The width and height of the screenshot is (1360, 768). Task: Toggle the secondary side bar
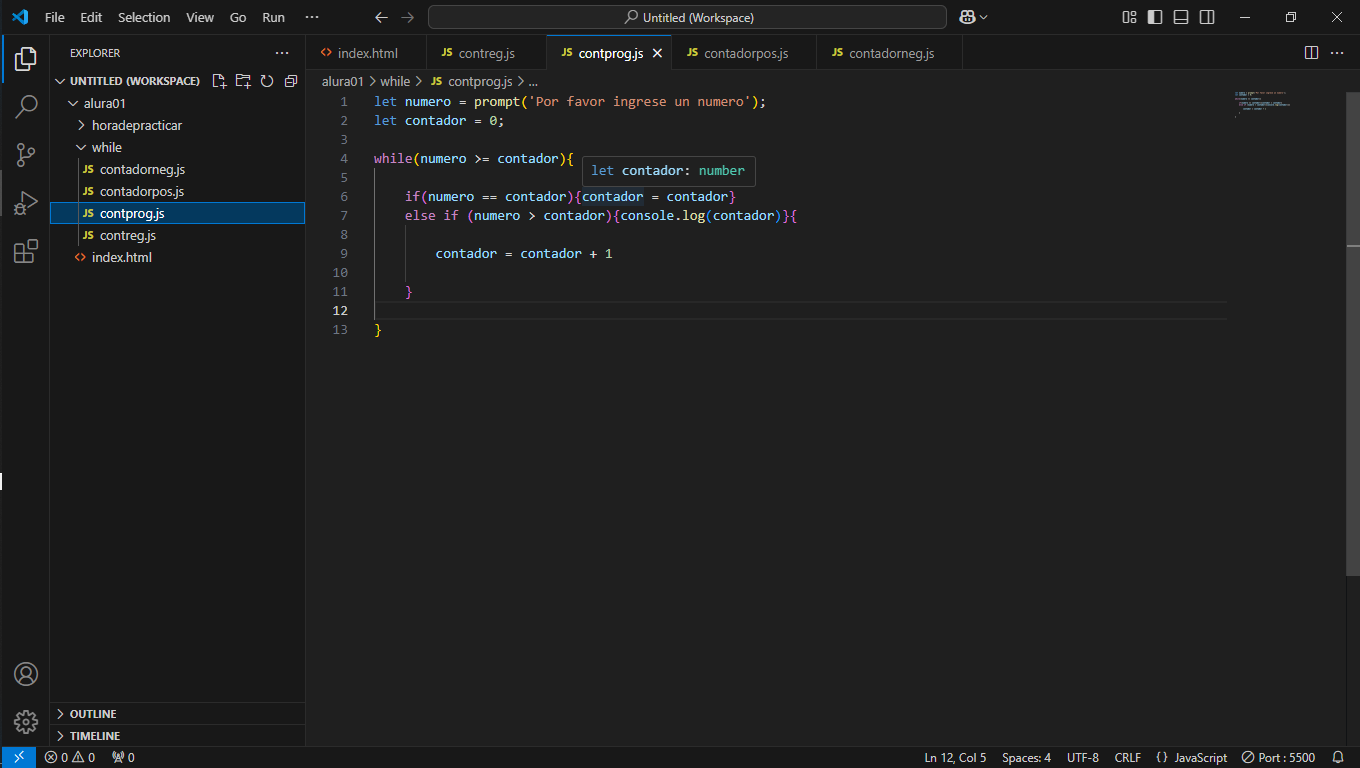coord(1207,17)
